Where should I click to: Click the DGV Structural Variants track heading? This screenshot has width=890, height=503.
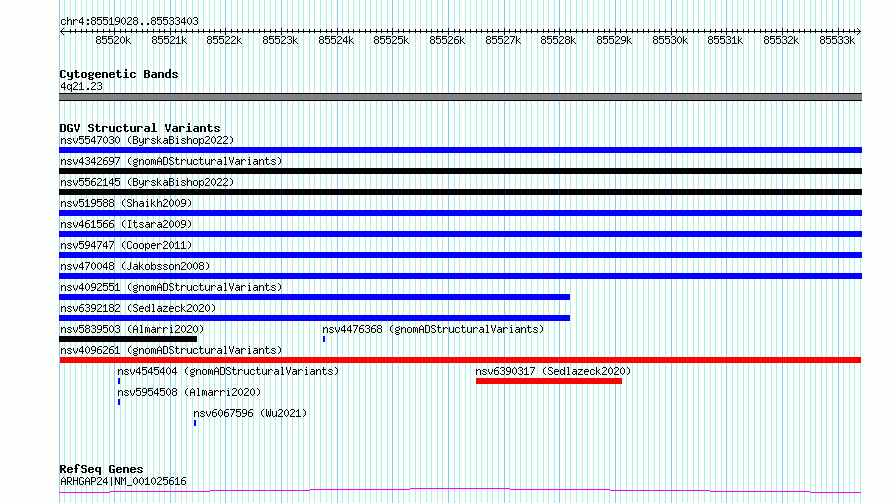[140, 128]
